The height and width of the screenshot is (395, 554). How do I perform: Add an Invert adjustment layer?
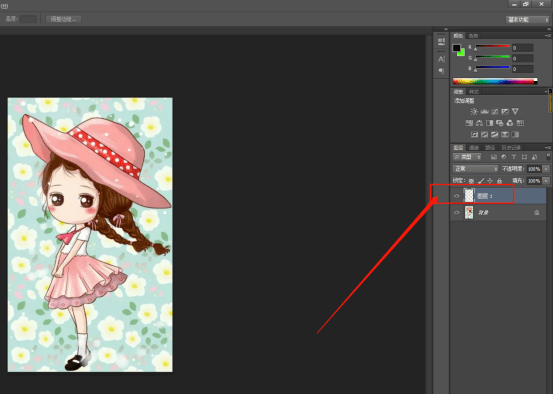tap(475, 134)
